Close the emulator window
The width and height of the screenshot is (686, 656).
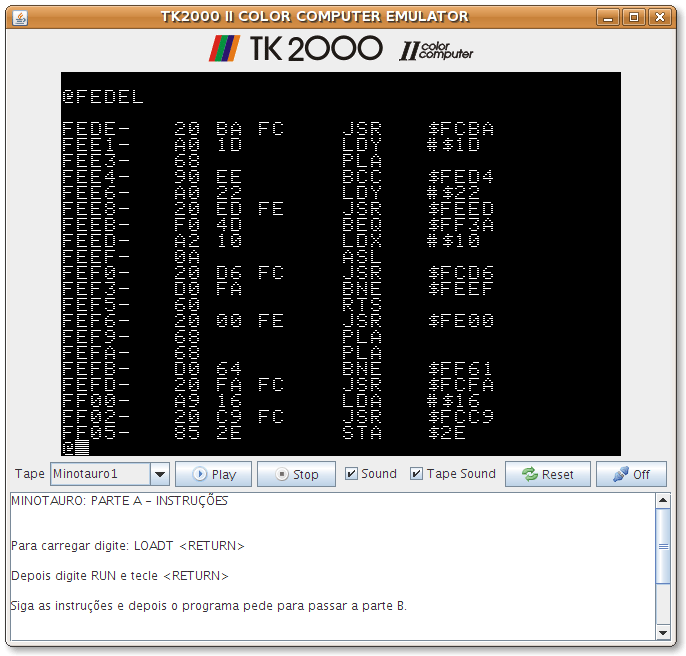[659, 18]
